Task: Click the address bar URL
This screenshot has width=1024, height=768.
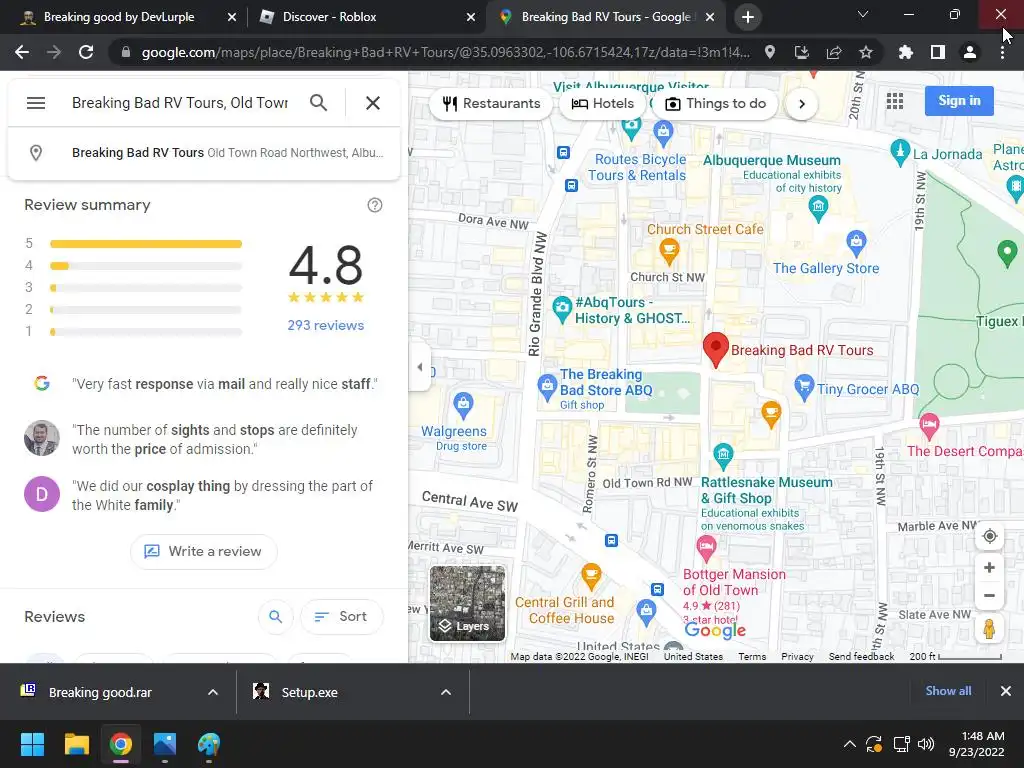Action: (445, 52)
